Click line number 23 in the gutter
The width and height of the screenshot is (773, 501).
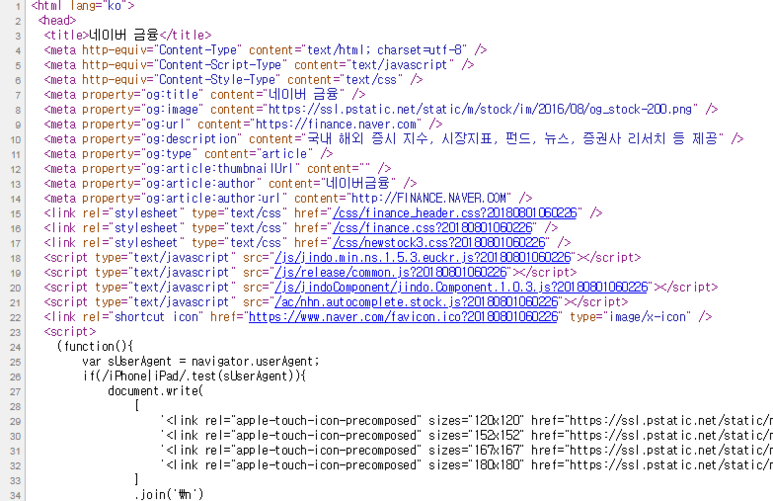click(x=16, y=332)
